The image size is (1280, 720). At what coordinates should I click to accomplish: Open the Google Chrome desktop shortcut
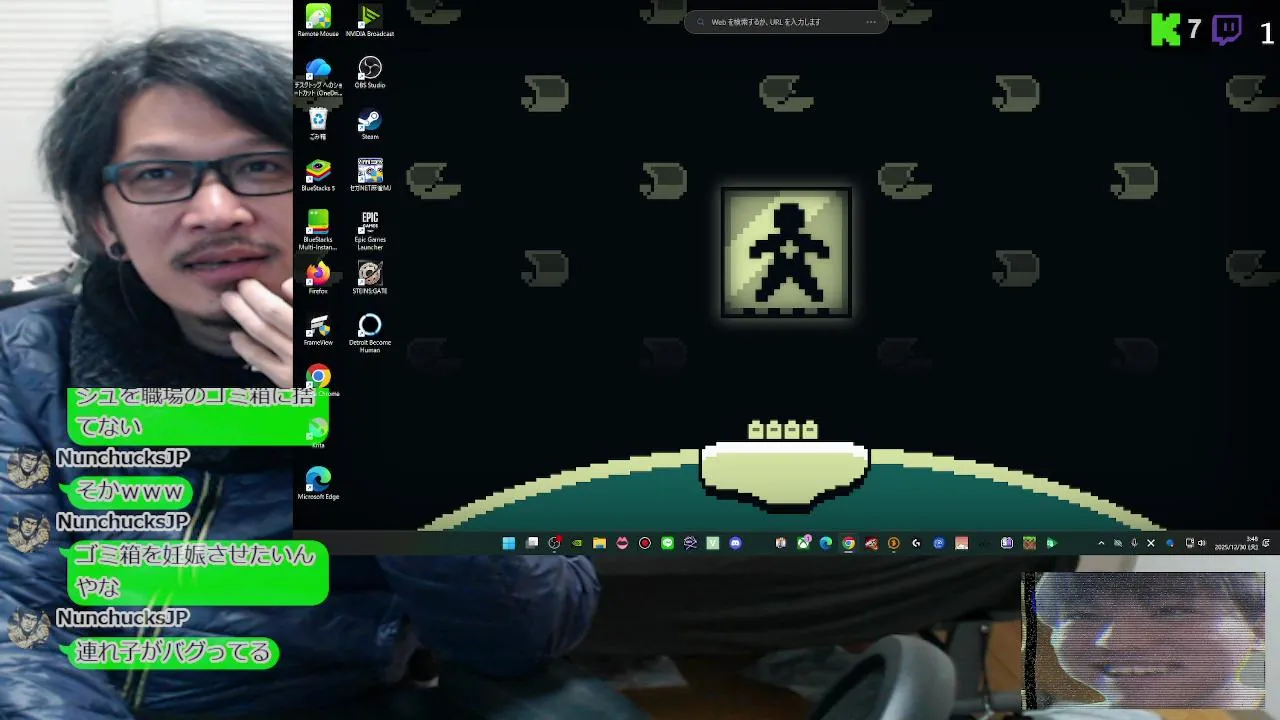tap(318, 380)
